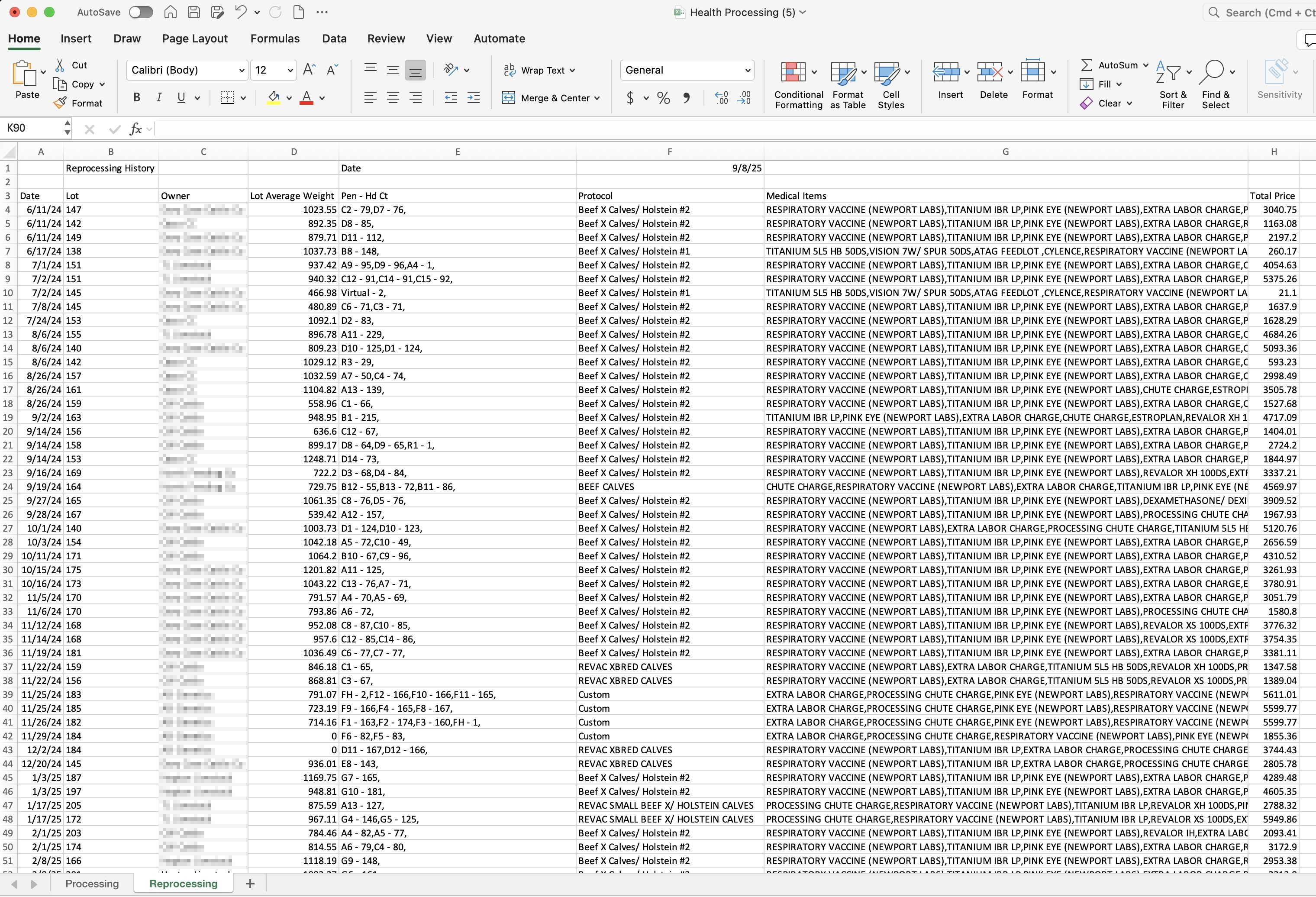The image size is (1316, 897).
Task: Center text horizontally
Action: click(393, 97)
